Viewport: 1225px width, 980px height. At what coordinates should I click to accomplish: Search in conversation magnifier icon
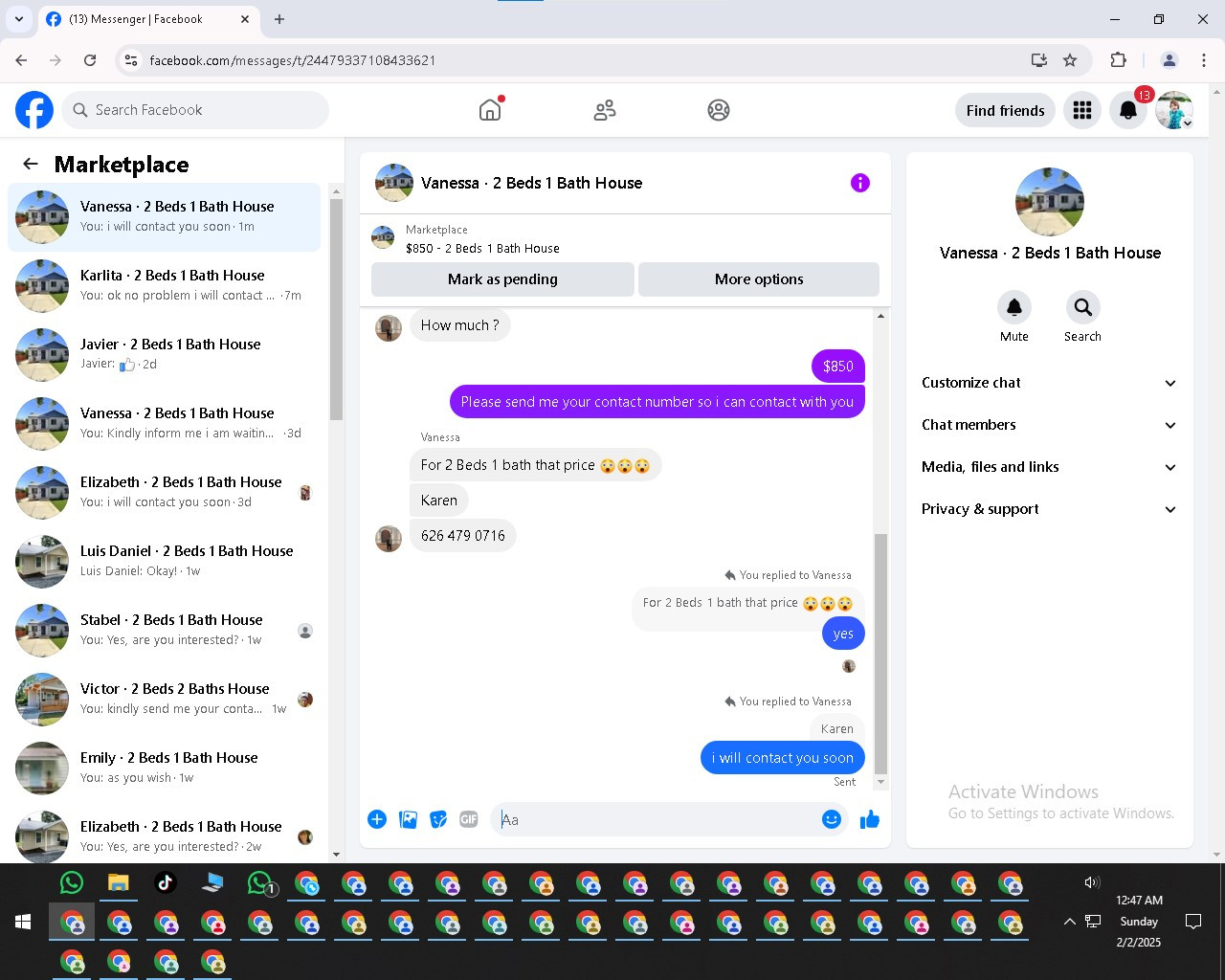tap(1083, 307)
